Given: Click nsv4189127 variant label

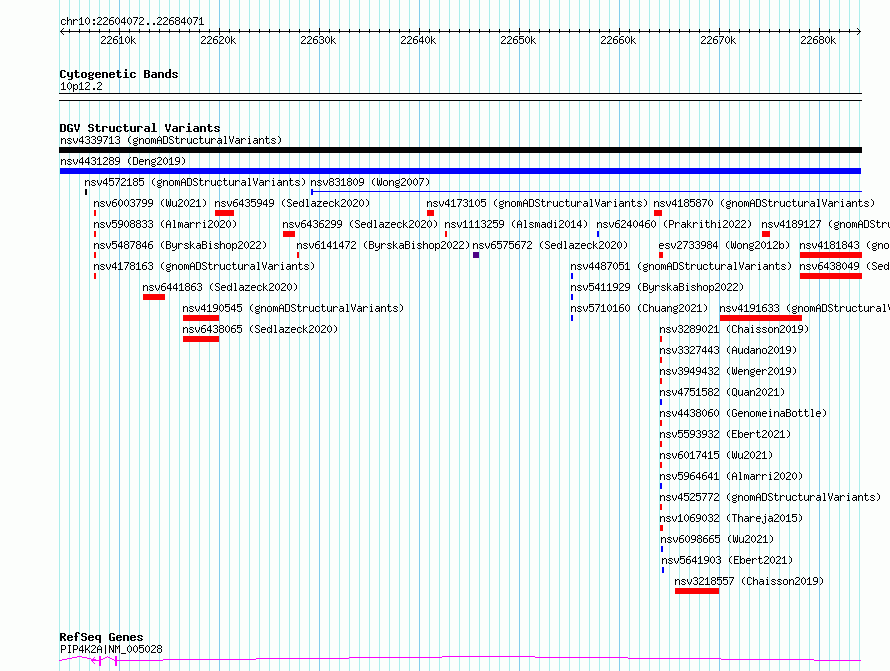Looking at the screenshot, I should (825, 224).
